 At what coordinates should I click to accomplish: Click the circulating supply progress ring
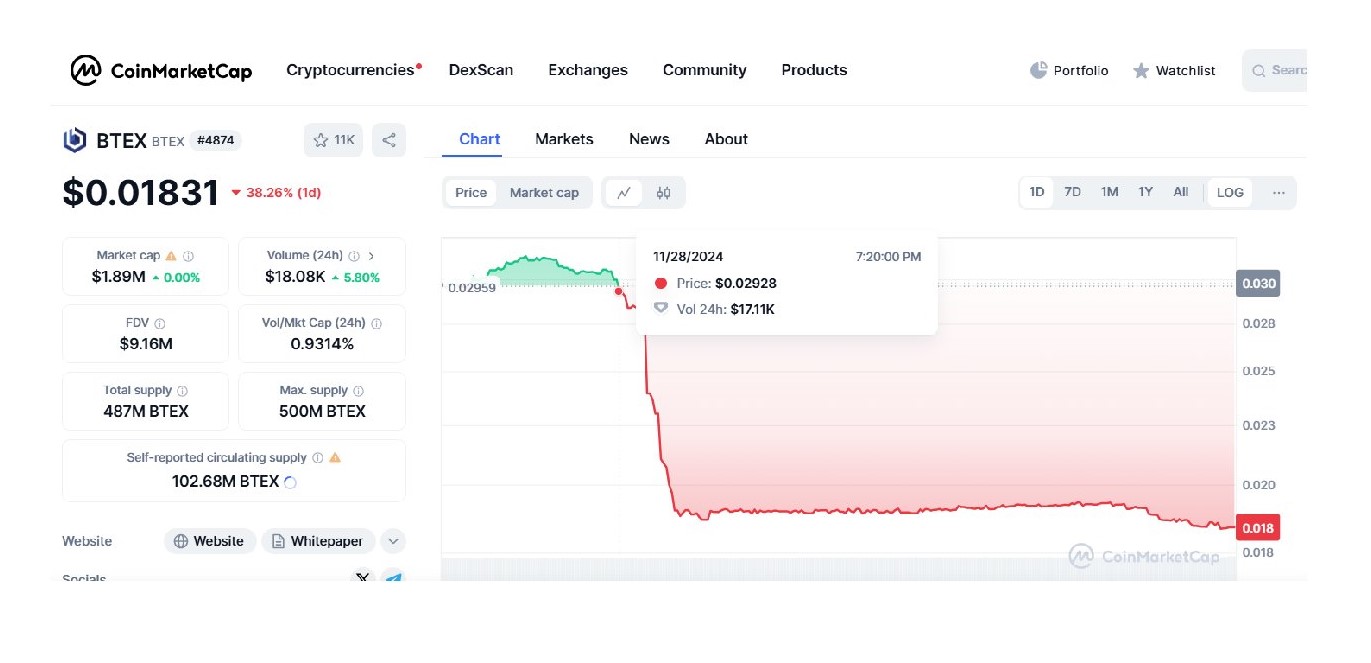(x=290, y=482)
